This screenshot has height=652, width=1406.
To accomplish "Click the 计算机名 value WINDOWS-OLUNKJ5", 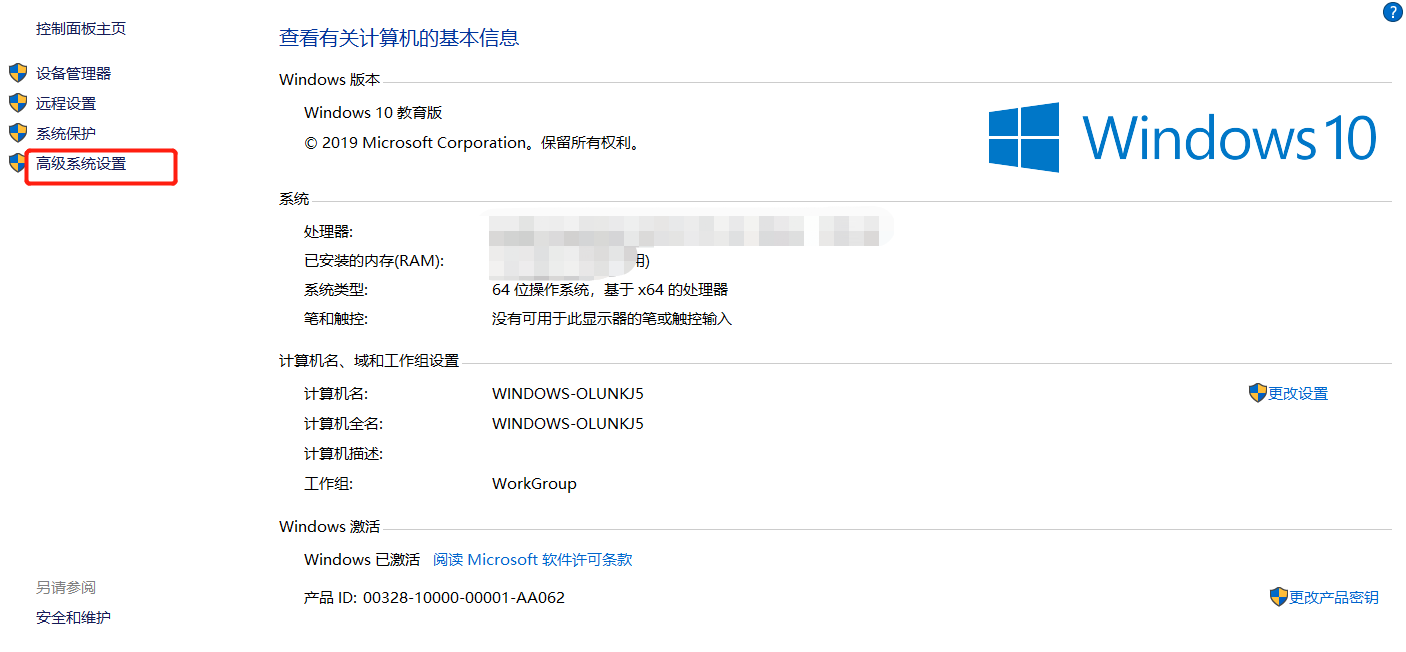I will point(568,394).
